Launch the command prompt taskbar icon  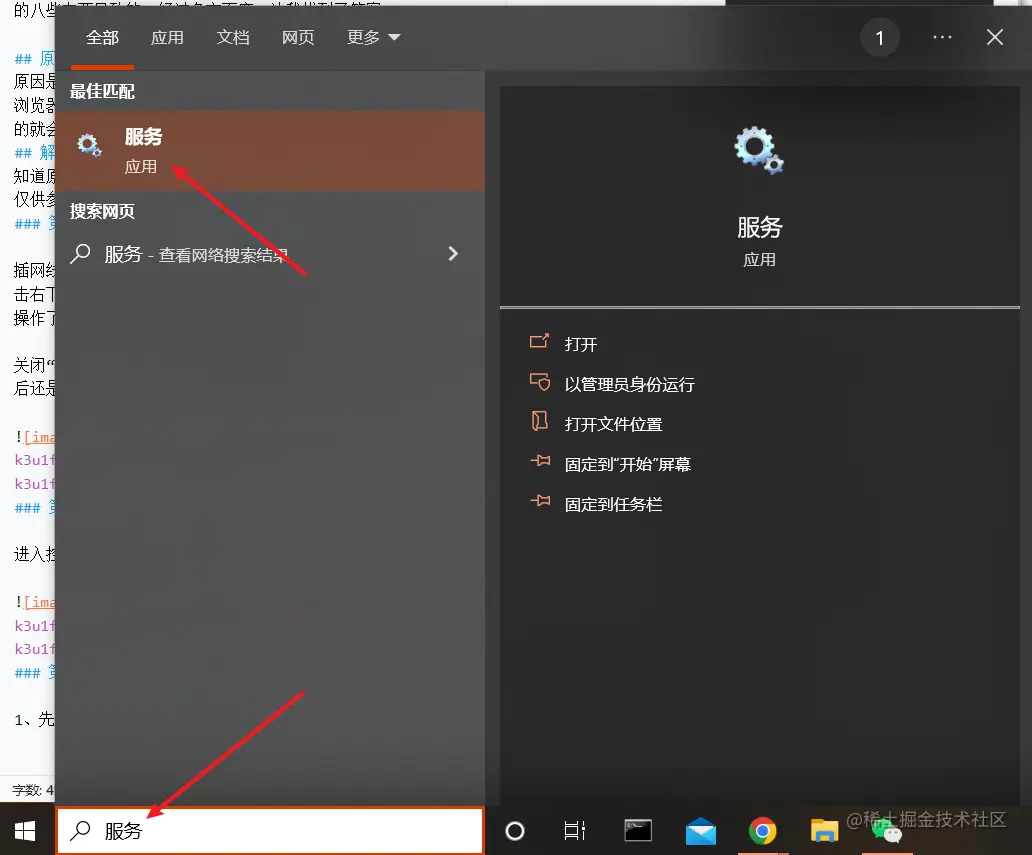coord(638,831)
